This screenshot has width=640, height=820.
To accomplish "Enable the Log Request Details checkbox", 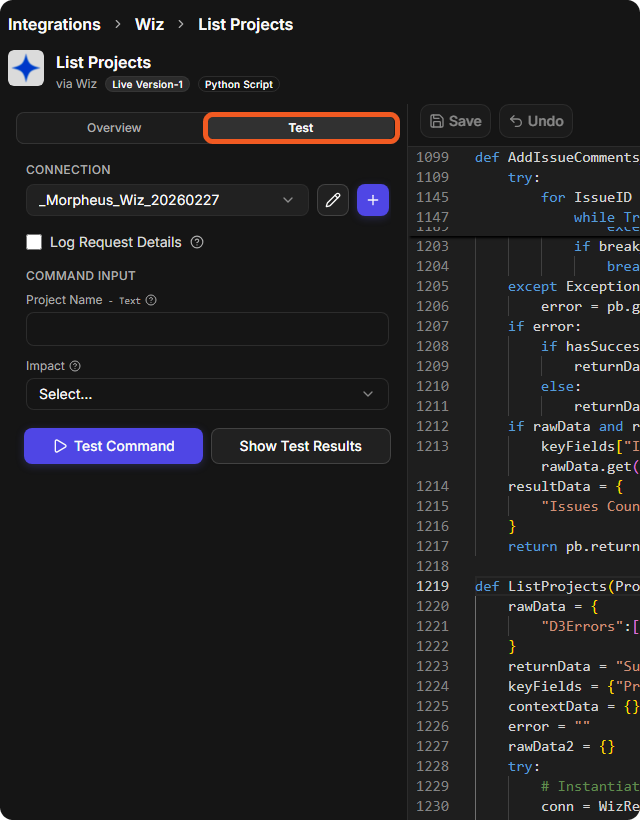I will 34,242.
